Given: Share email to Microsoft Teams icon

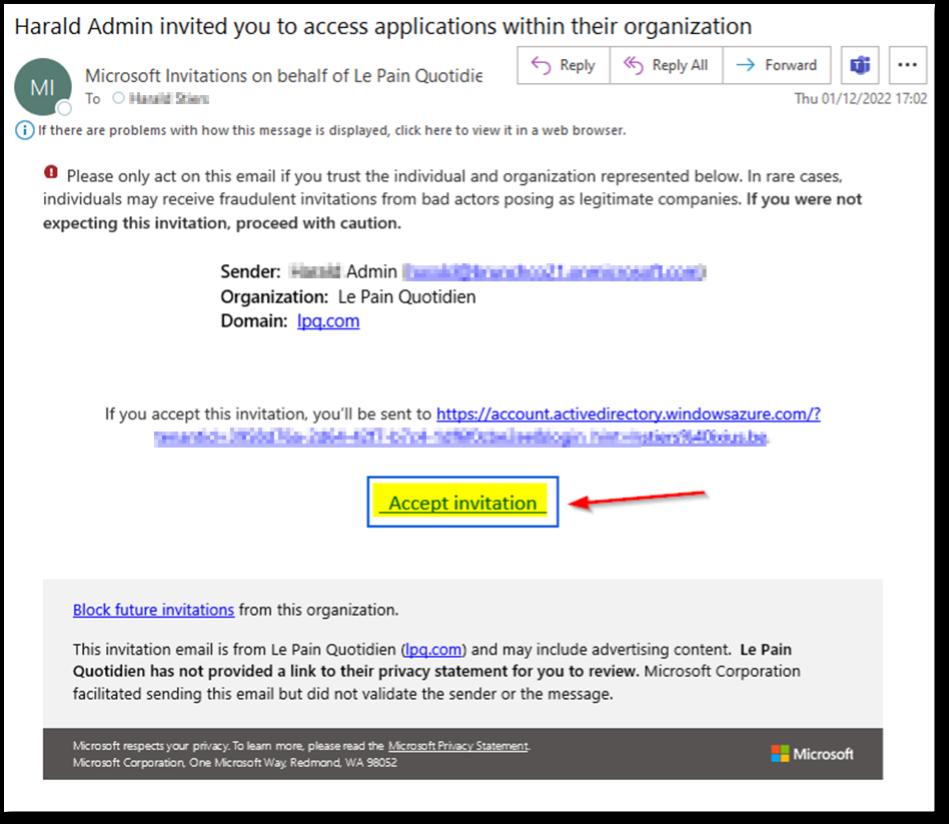Looking at the screenshot, I should pyautogui.click(x=859, y=65).
